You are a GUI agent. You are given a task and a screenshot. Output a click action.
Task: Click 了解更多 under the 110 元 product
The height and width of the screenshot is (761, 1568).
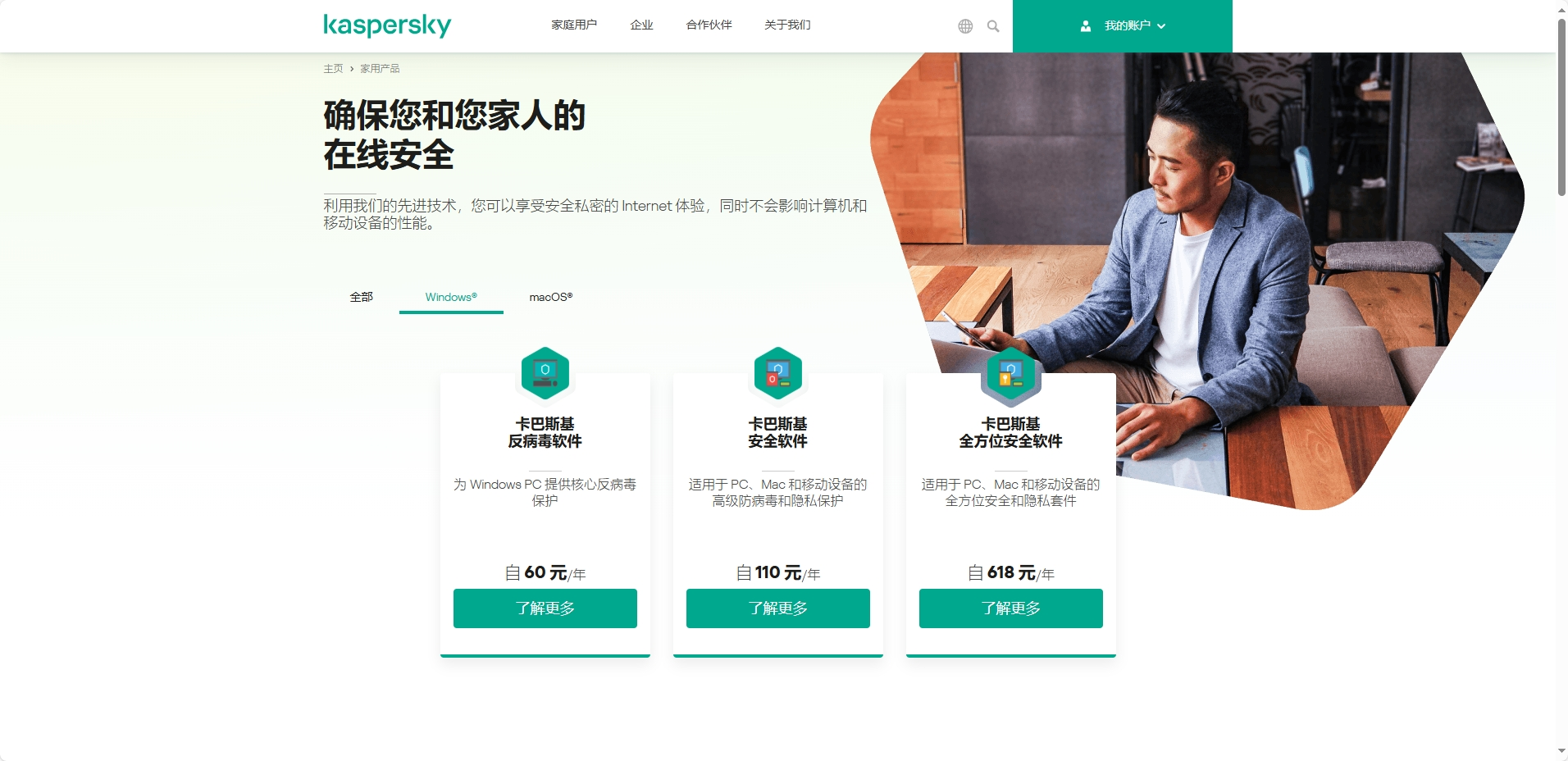tap(778, 608)
